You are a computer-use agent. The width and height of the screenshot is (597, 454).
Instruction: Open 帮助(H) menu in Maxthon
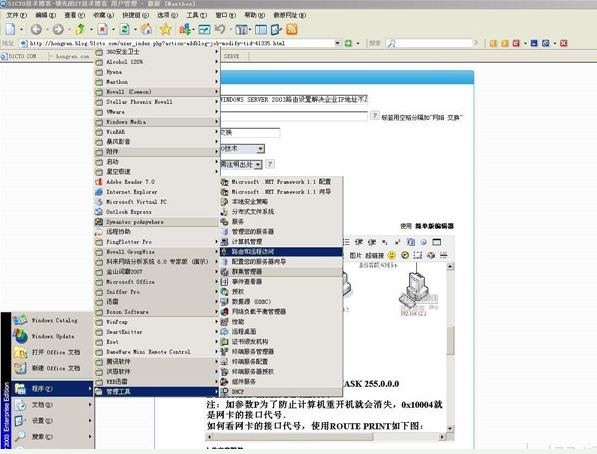click(254, 15)
